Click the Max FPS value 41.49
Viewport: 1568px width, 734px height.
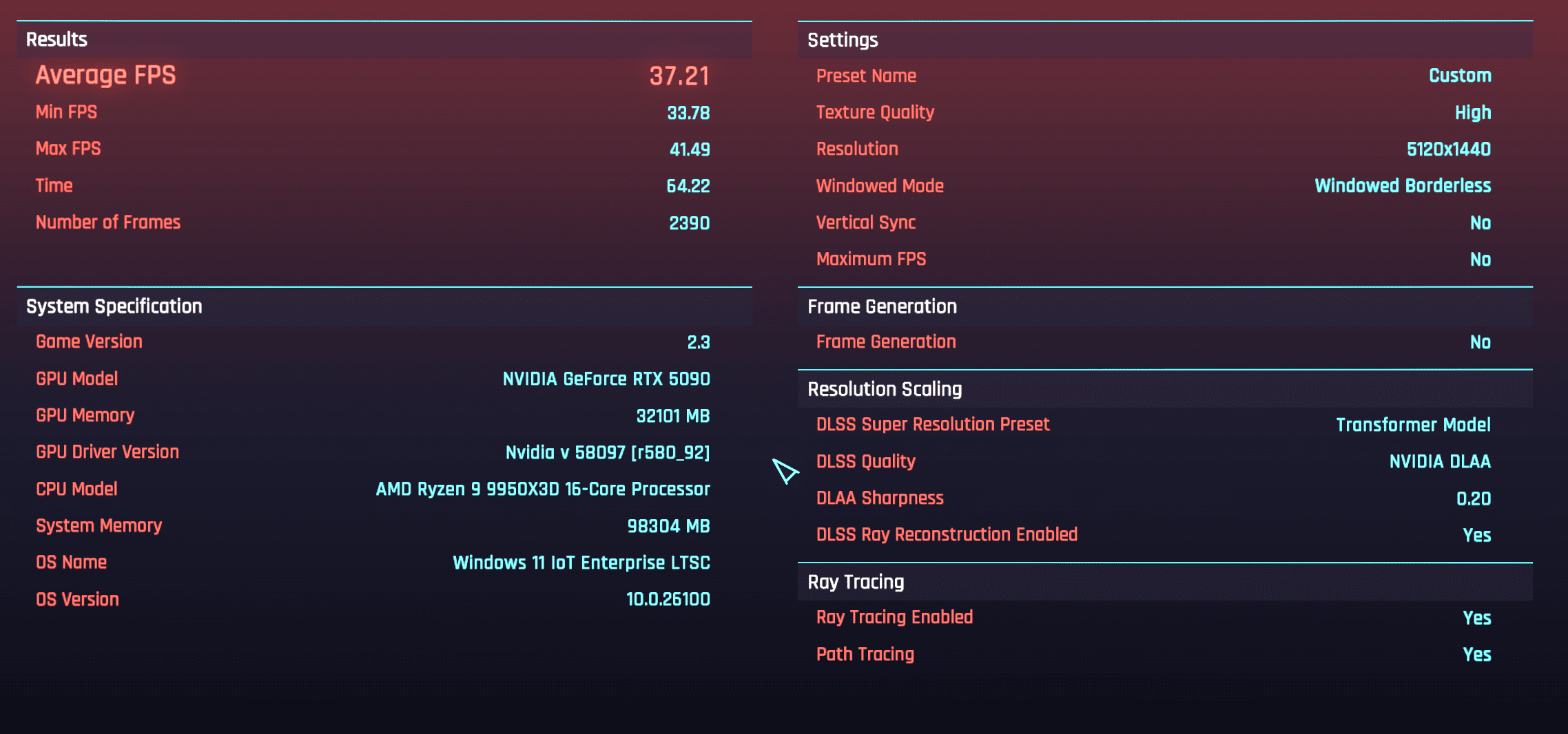click(x=689, y=149)
